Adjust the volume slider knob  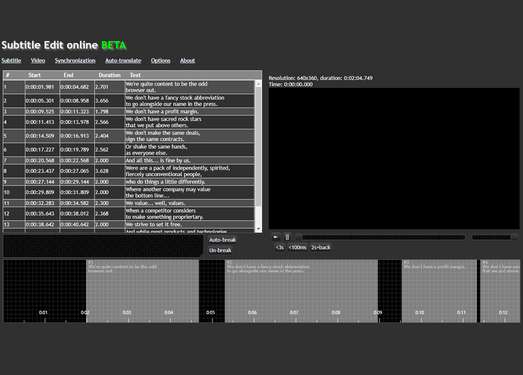514,237
